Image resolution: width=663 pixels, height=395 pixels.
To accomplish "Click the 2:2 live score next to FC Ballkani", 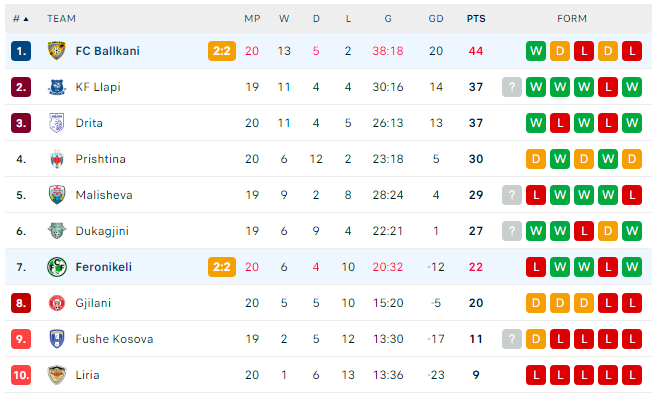I will [x=222, y=51].
